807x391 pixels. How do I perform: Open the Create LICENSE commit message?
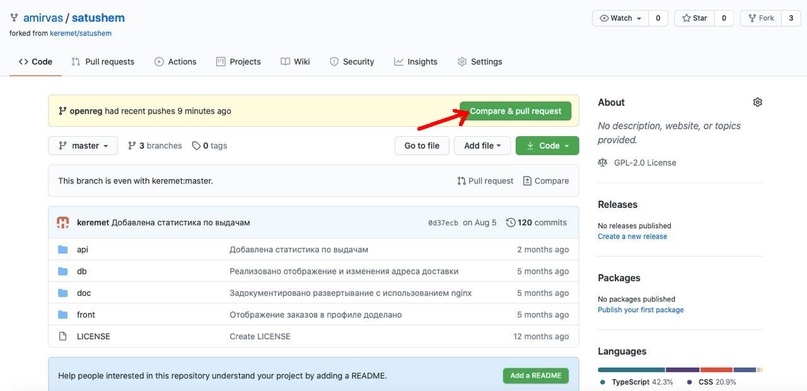tap(260, 336)
